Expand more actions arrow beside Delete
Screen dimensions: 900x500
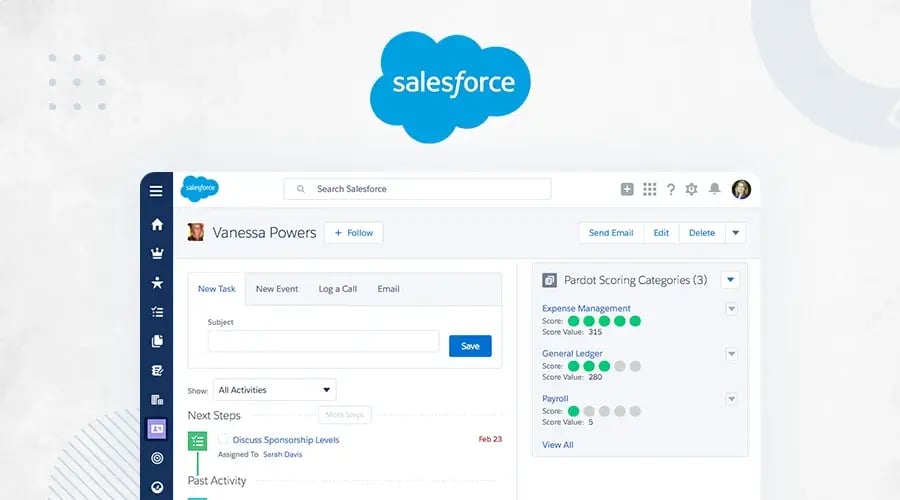click(x=735, y=233)
